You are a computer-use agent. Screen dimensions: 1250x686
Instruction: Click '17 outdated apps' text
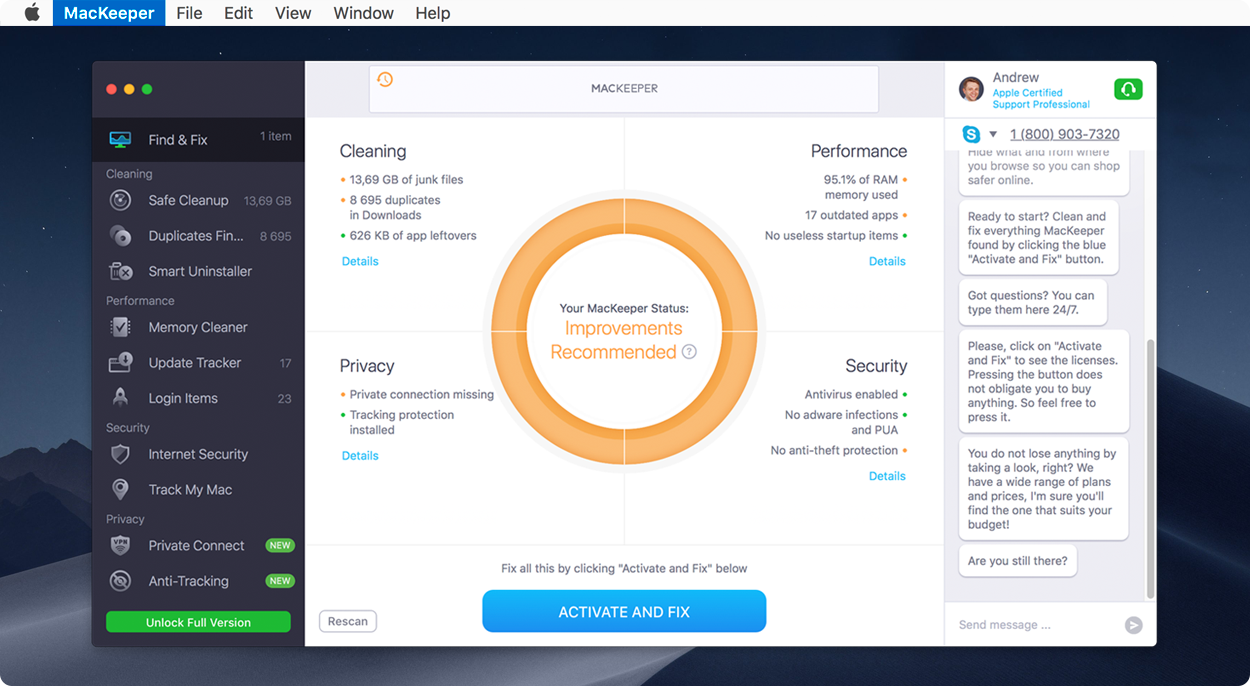(x=851, y=215)
